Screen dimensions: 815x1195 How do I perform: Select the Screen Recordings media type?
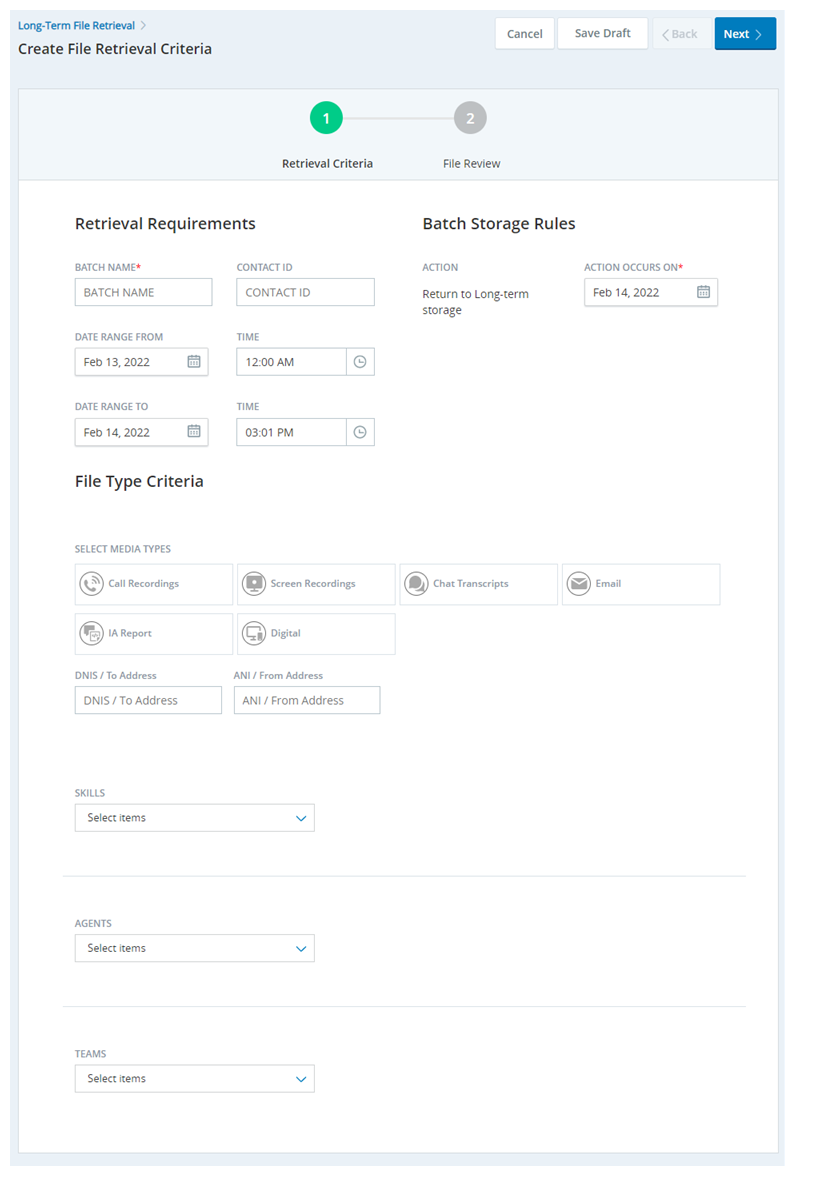tap(316, 585)
